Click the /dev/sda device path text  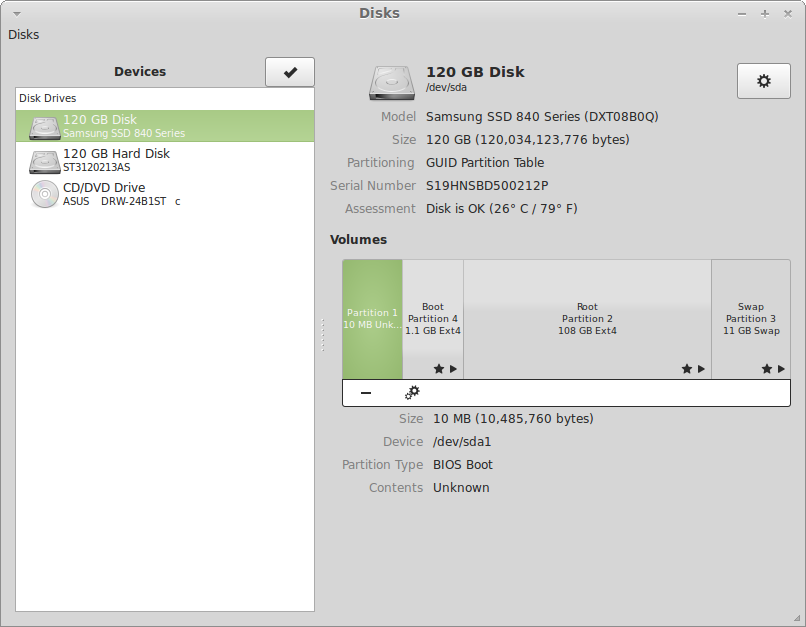(446, 87)
